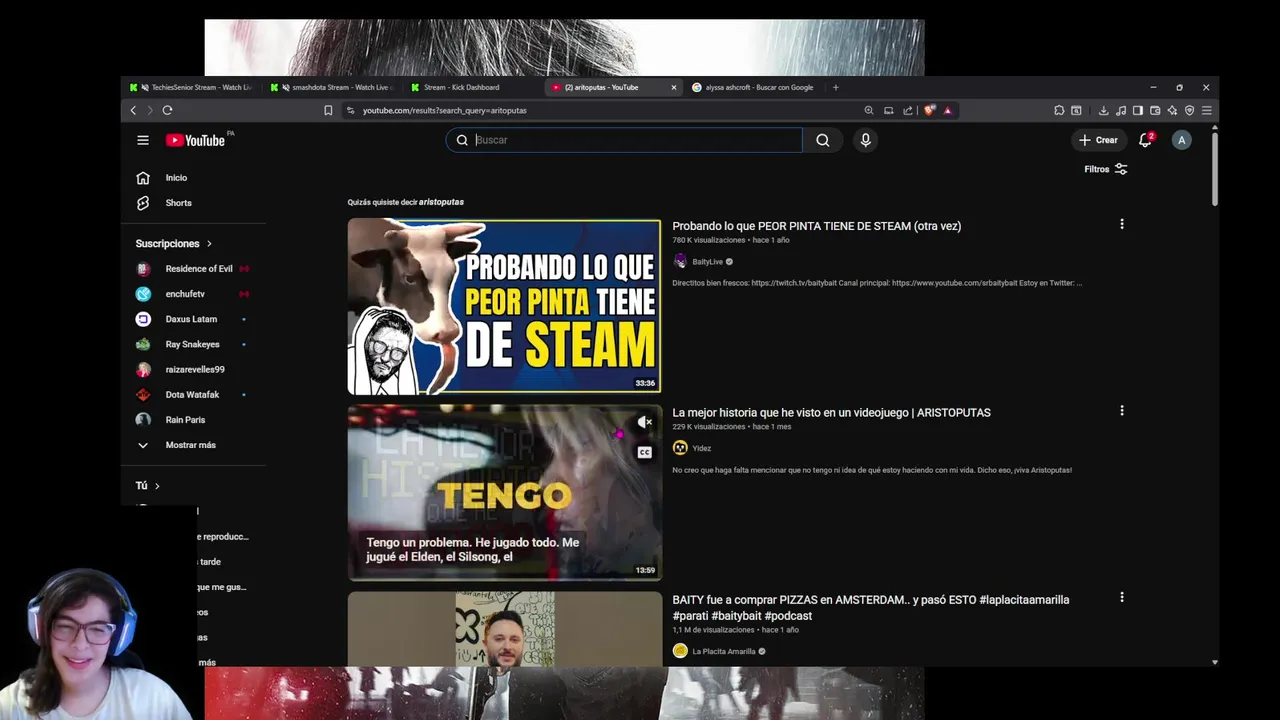The width and height of the screenshot is (1280, 720).
Task: Open more options for ARISTOPUTAS video
Action: pos(1122,411)
